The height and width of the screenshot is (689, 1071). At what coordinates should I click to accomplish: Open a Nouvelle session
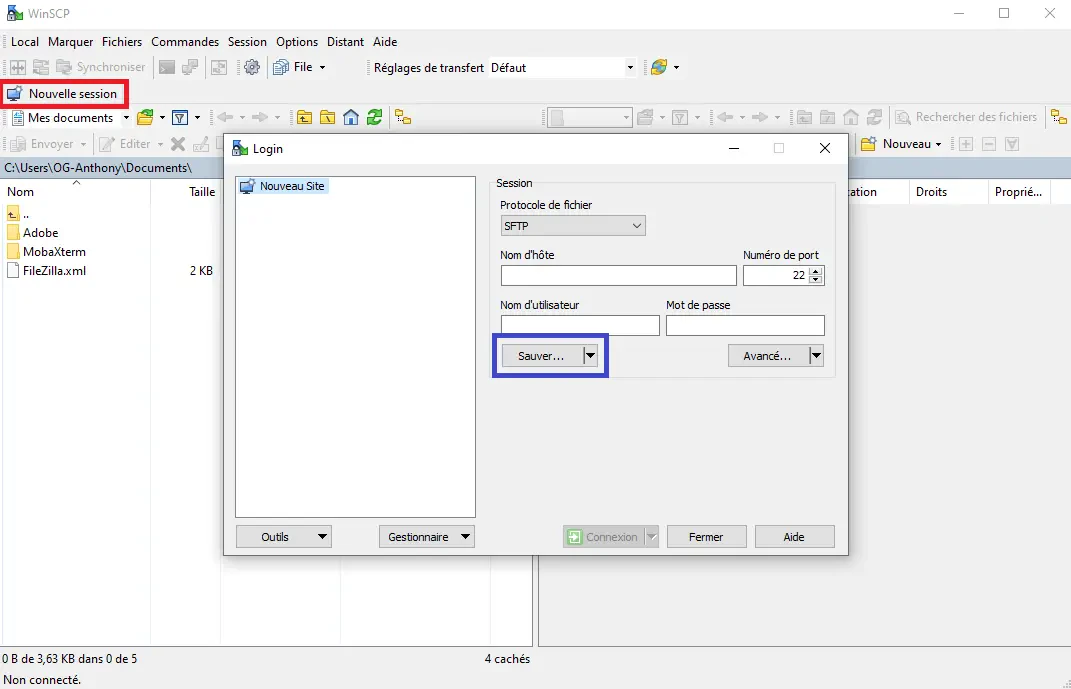(63, 94)
